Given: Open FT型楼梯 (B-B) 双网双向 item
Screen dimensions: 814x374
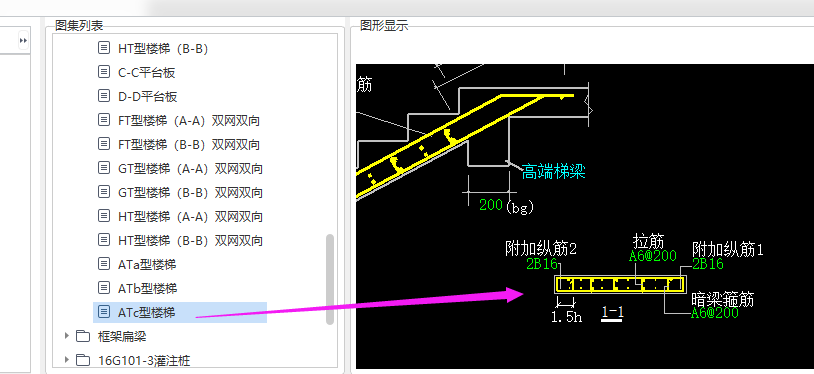Looking at the screenshot, I should point(189,145).
